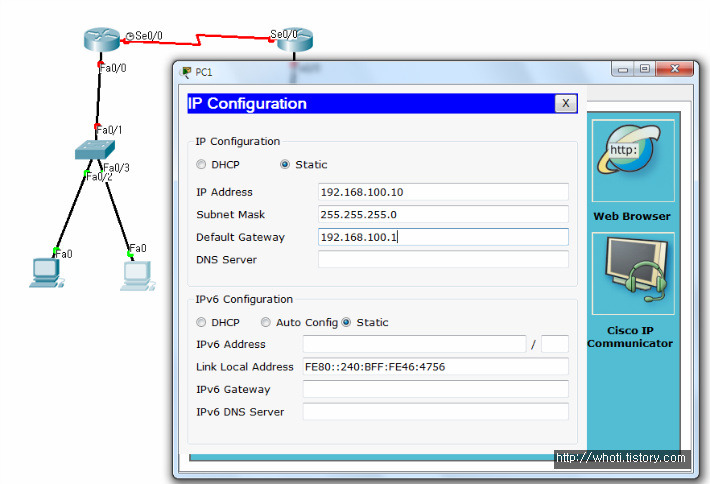Click the Subnet Mask field 255.255.255.0

[443, 214]
